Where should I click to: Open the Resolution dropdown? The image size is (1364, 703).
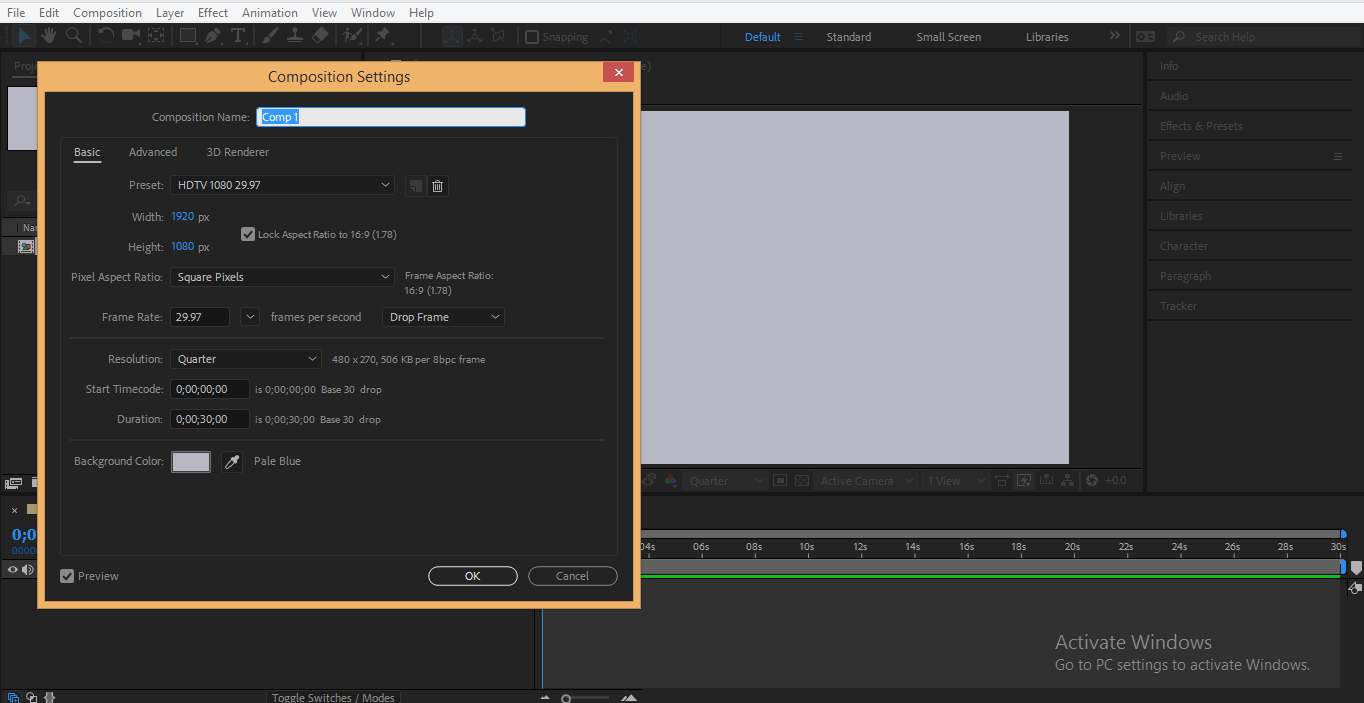point(245,358)
